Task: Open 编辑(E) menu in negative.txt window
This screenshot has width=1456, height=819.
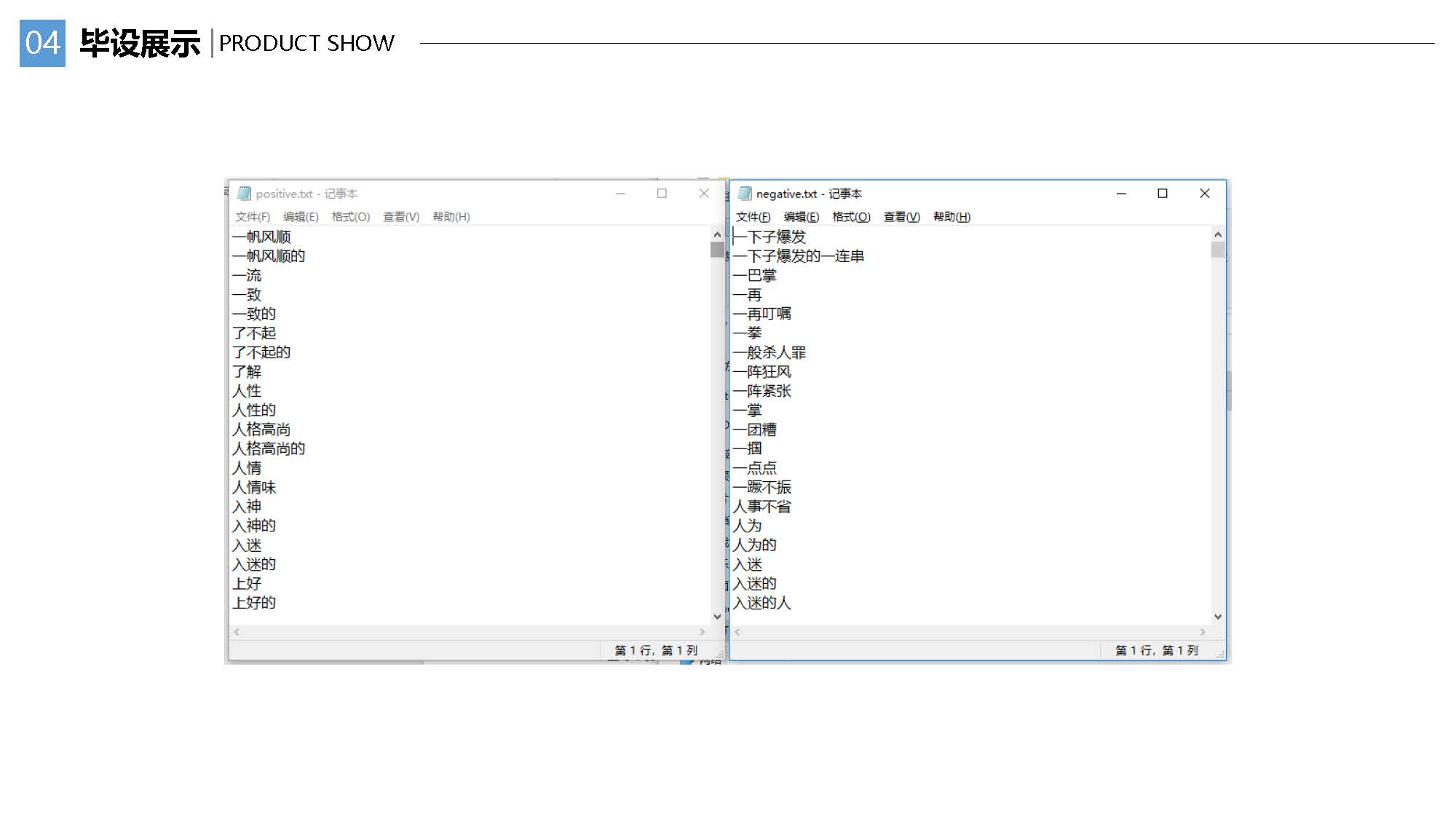Action: coord(801,217)
